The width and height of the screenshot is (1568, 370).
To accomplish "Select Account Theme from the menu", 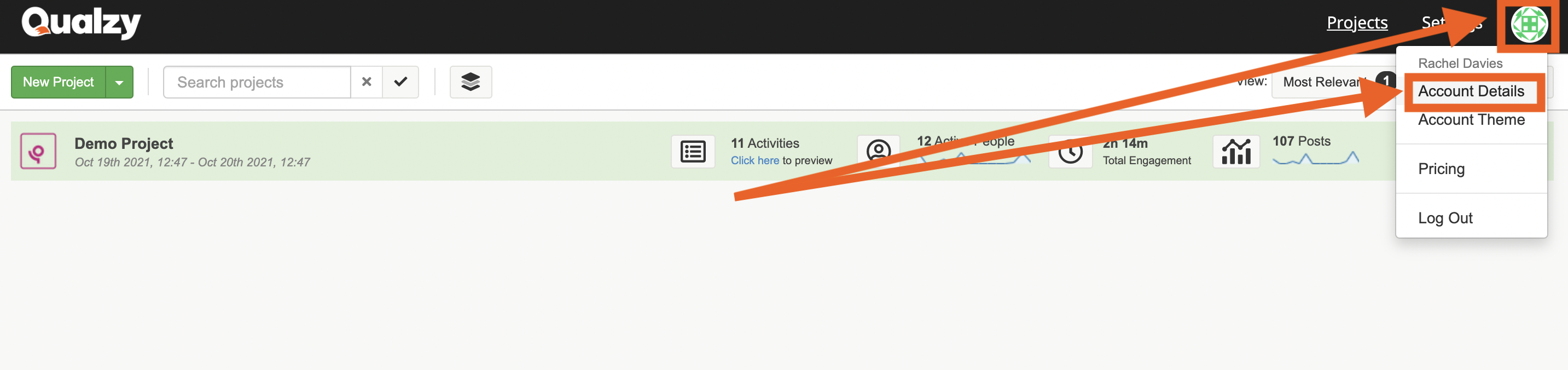I will 1471,120.
